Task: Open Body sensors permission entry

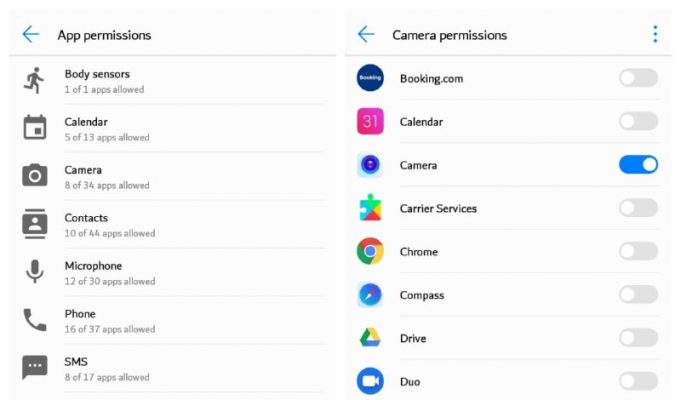Action: 173,81
